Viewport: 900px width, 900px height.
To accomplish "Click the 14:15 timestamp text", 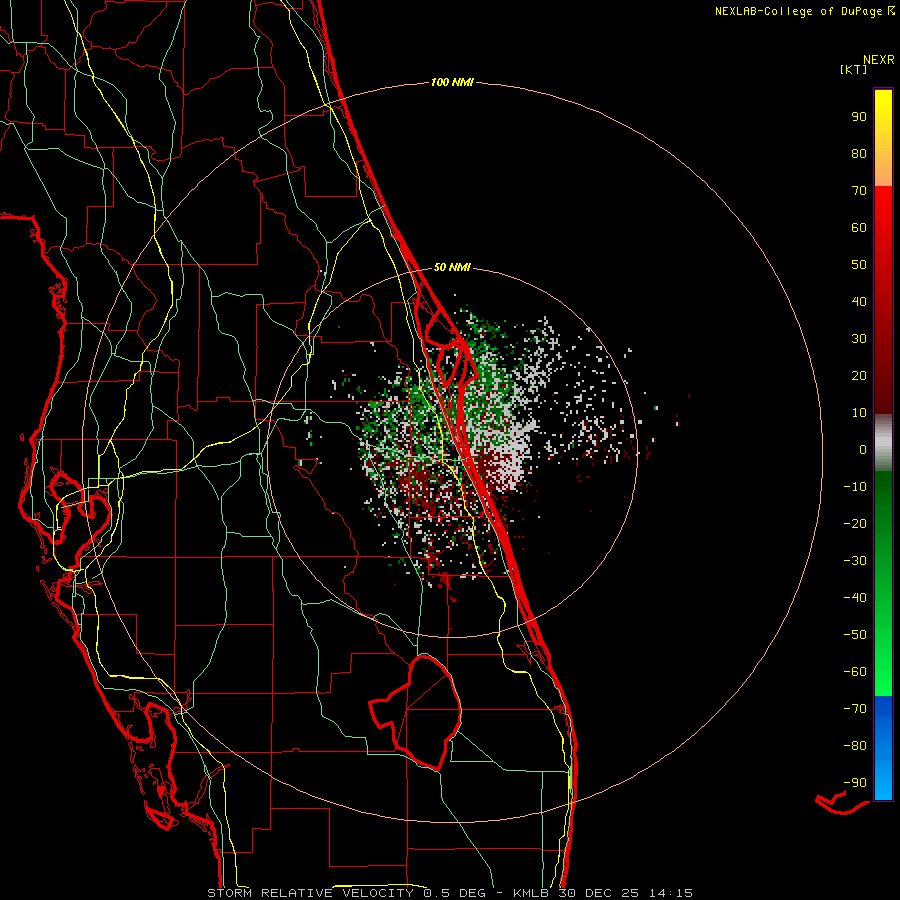I will click(671, 893).
